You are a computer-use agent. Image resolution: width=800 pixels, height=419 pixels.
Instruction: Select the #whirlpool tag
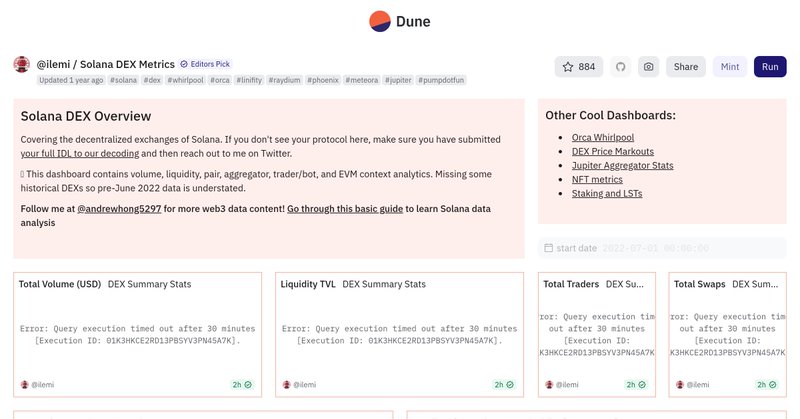pyautogui.click(x=185, y=80)
